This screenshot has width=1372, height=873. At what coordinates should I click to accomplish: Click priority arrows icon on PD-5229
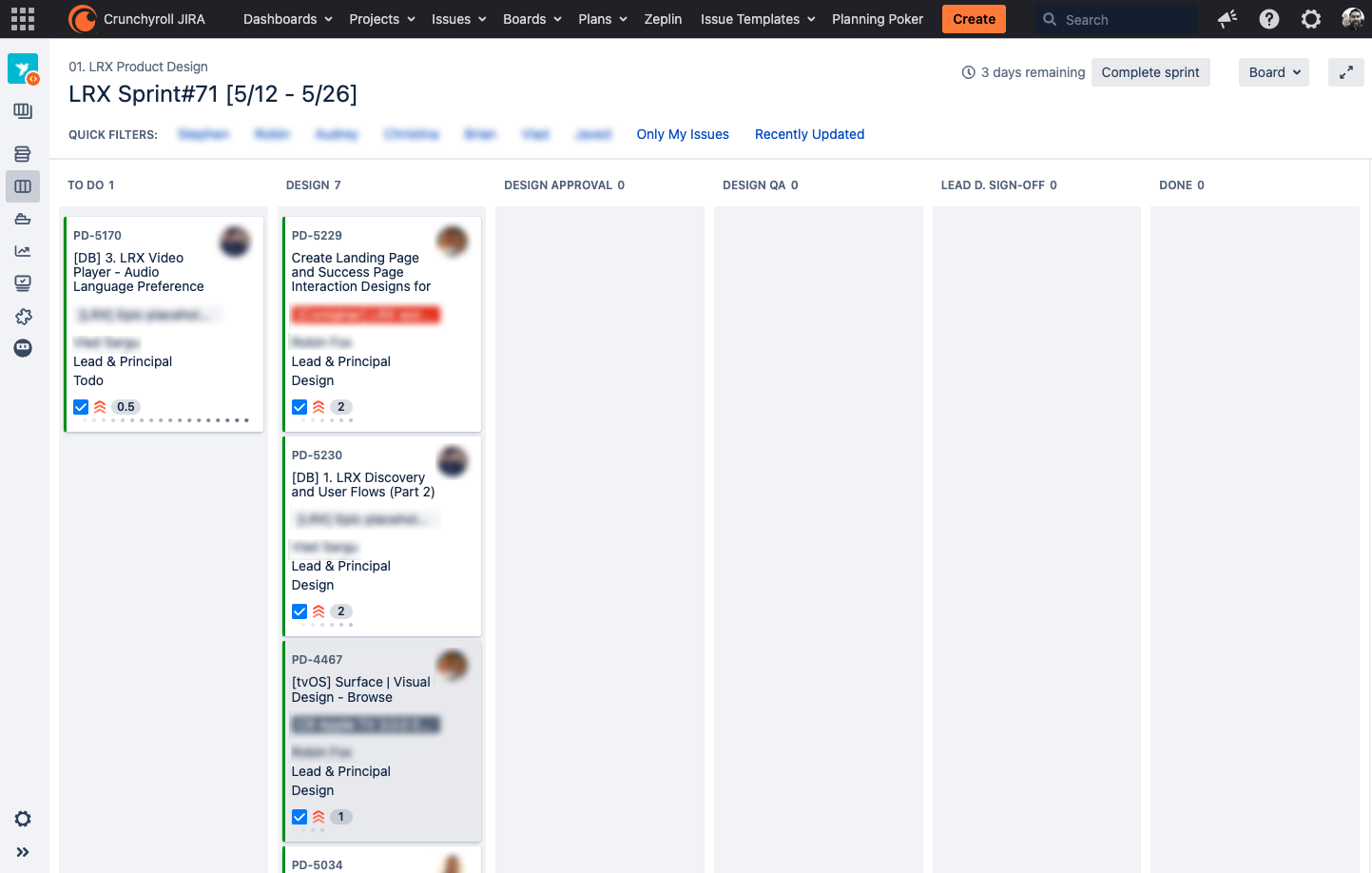point(319,407)
